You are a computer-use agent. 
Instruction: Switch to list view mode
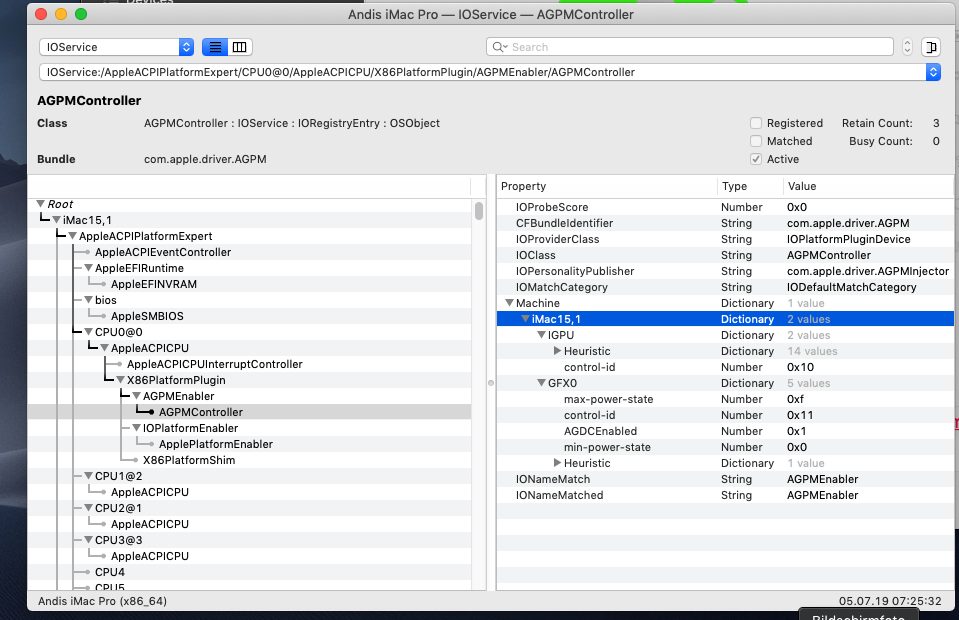[x=215, y=47]
